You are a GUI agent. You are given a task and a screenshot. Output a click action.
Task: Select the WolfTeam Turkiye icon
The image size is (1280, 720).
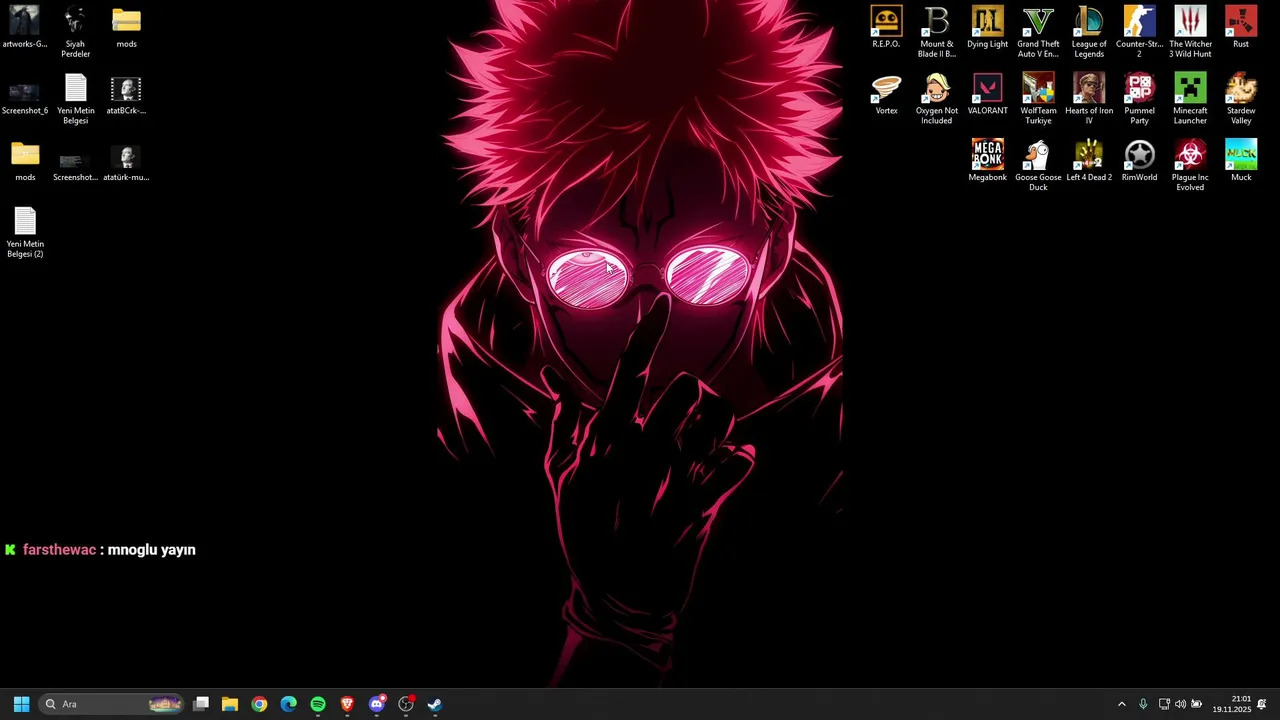point(1038,99)
